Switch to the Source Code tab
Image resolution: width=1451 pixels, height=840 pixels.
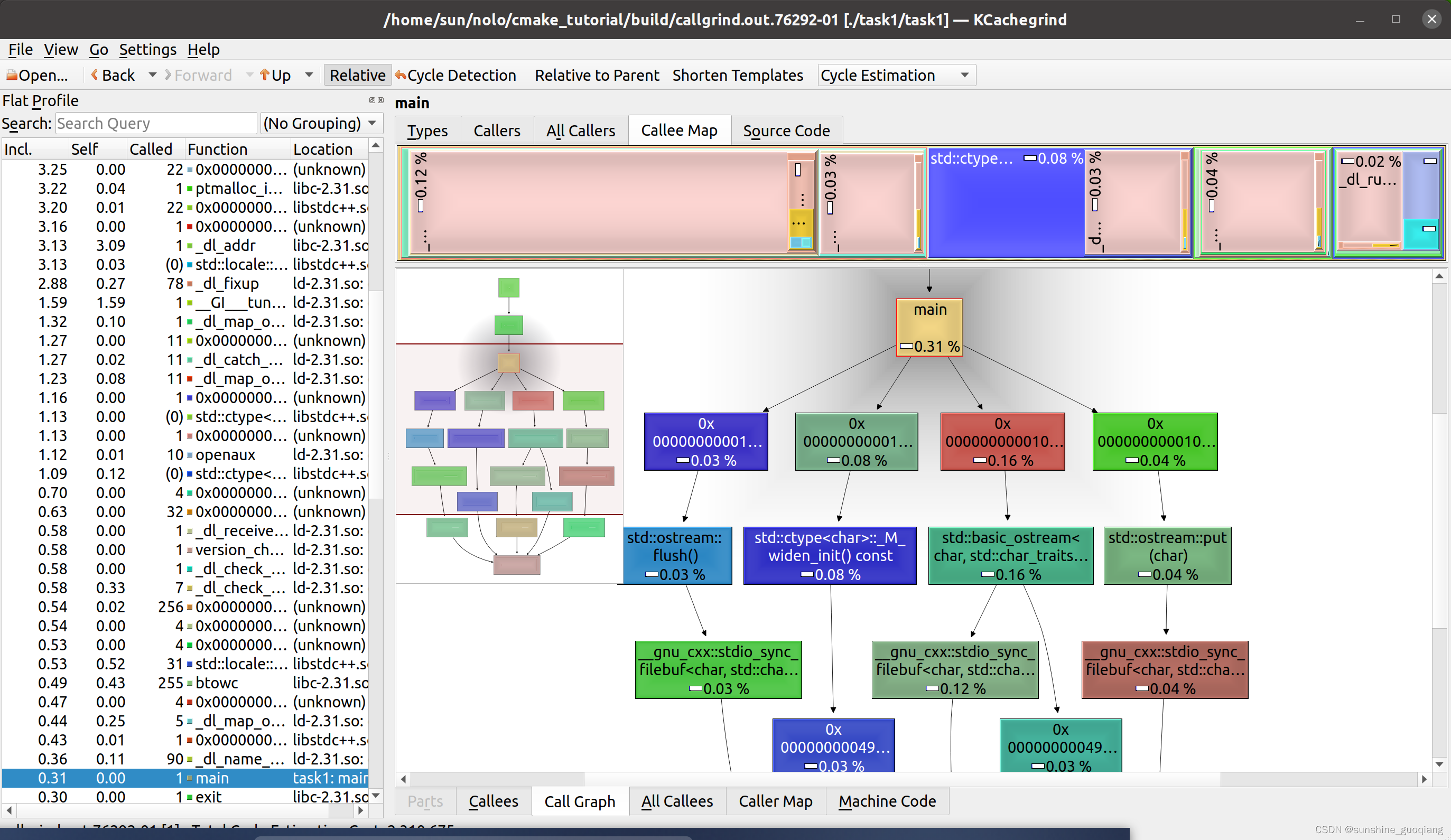tap(786, 130)
